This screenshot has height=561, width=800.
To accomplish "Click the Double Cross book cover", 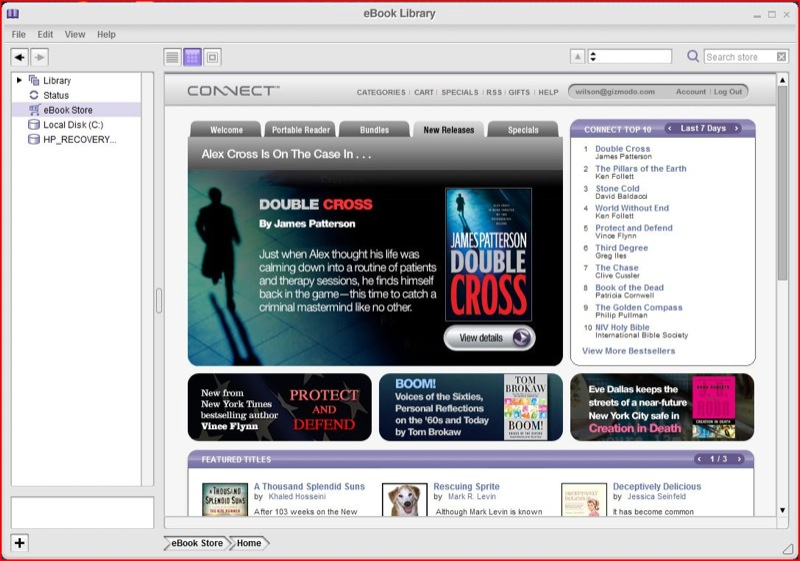I will click(488, 254).
